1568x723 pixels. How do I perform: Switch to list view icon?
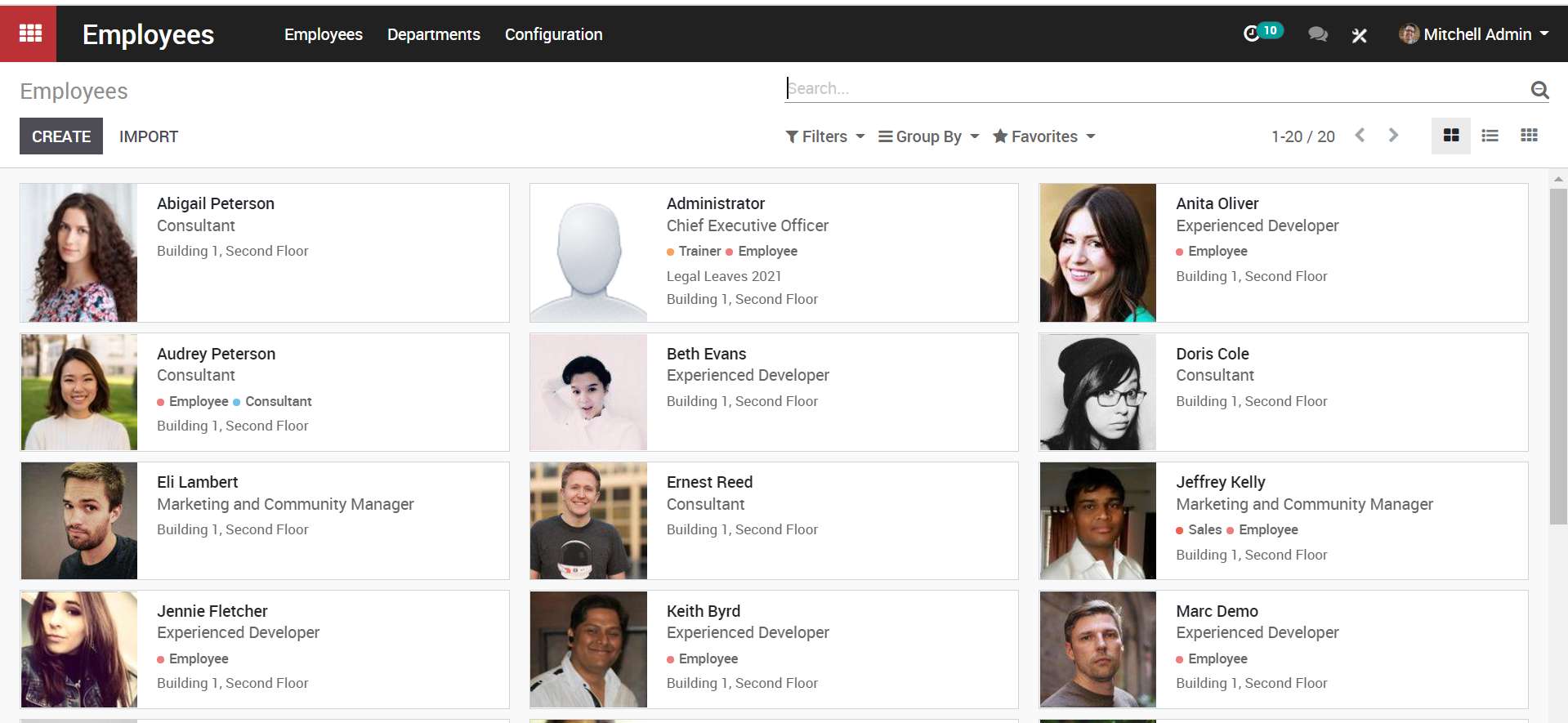click(x=1490, y=136)
